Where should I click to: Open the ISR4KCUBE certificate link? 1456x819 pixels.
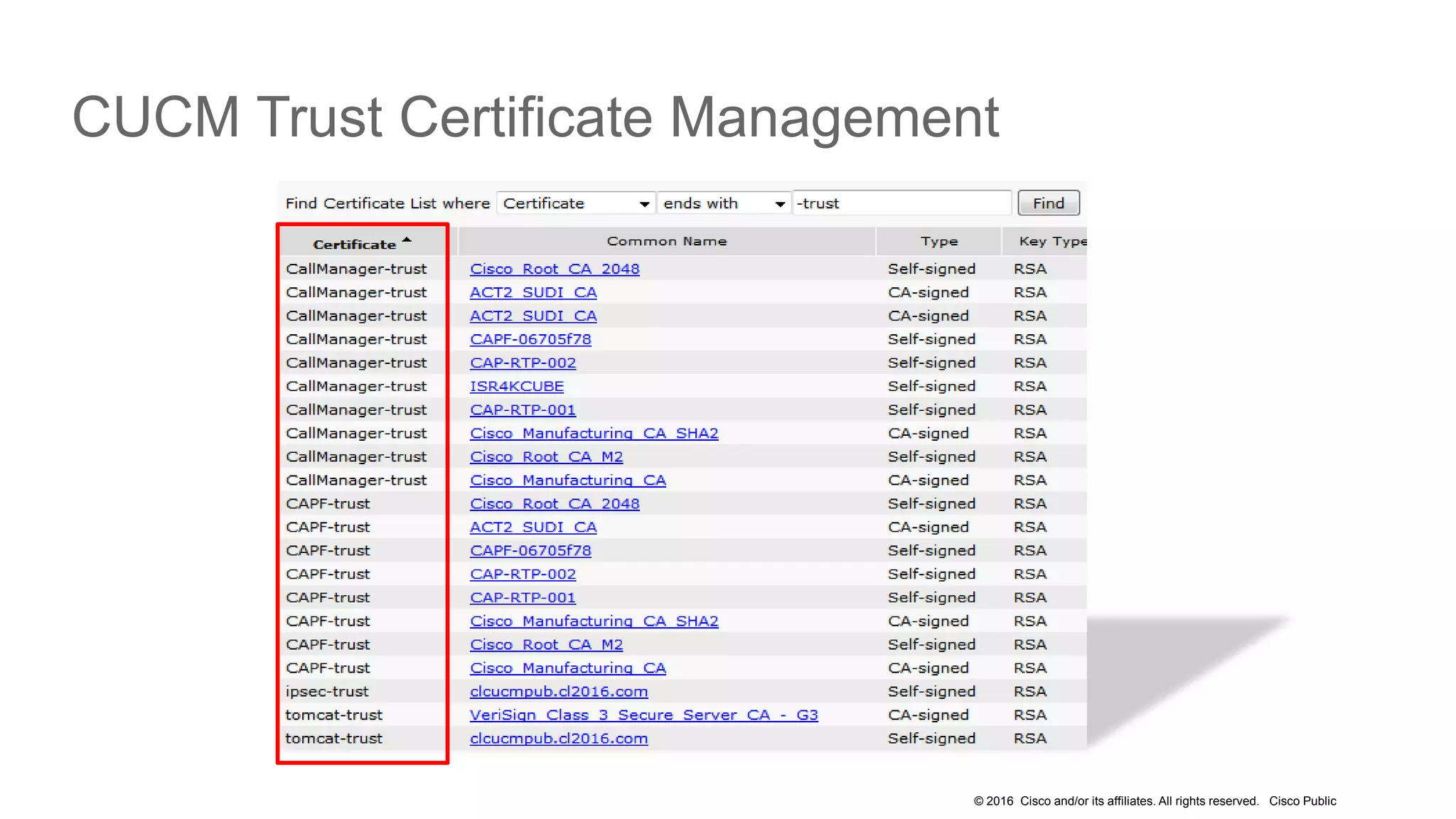pos(517,386)
